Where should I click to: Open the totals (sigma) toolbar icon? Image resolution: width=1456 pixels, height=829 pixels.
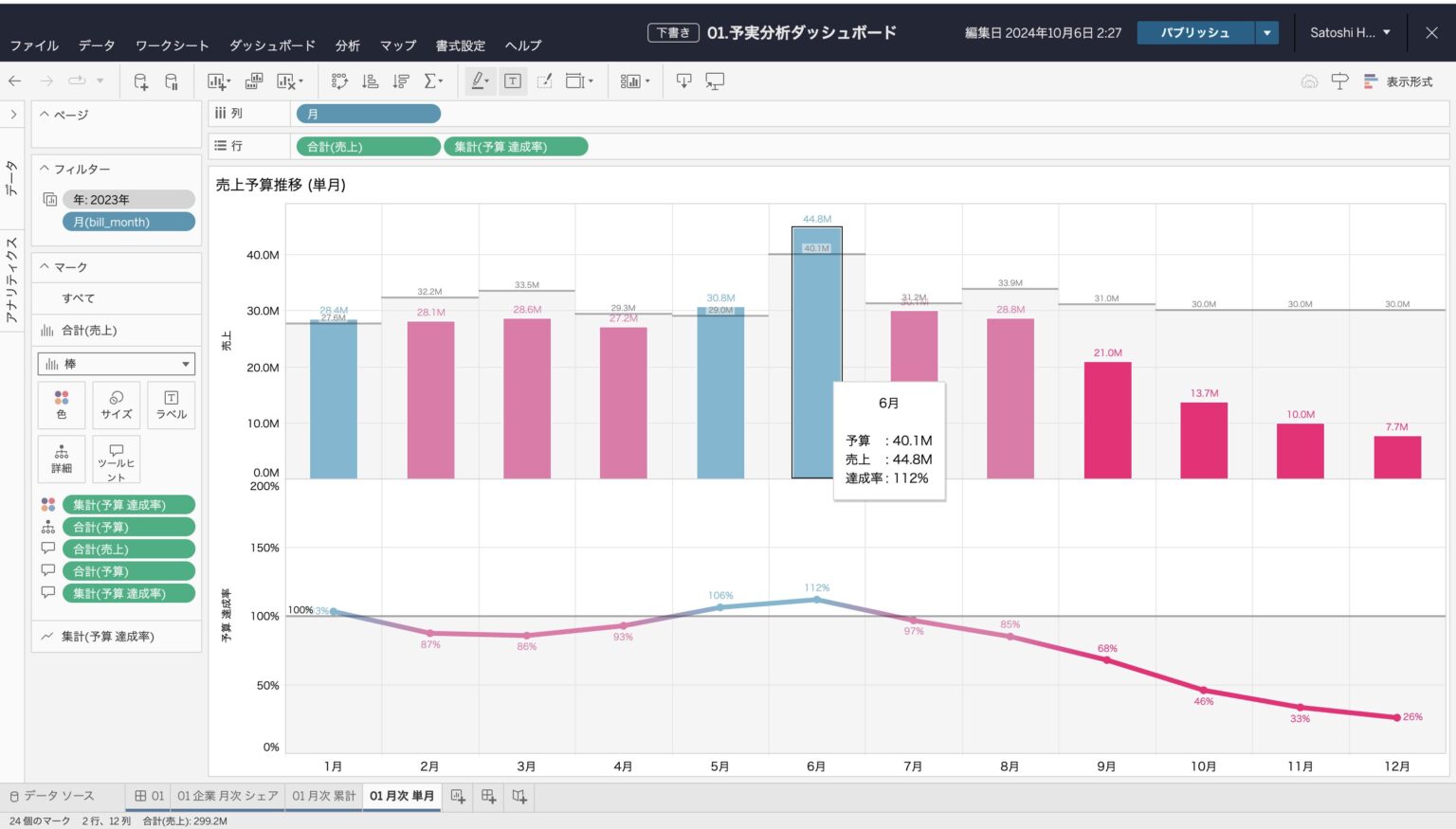coord(431,81)
